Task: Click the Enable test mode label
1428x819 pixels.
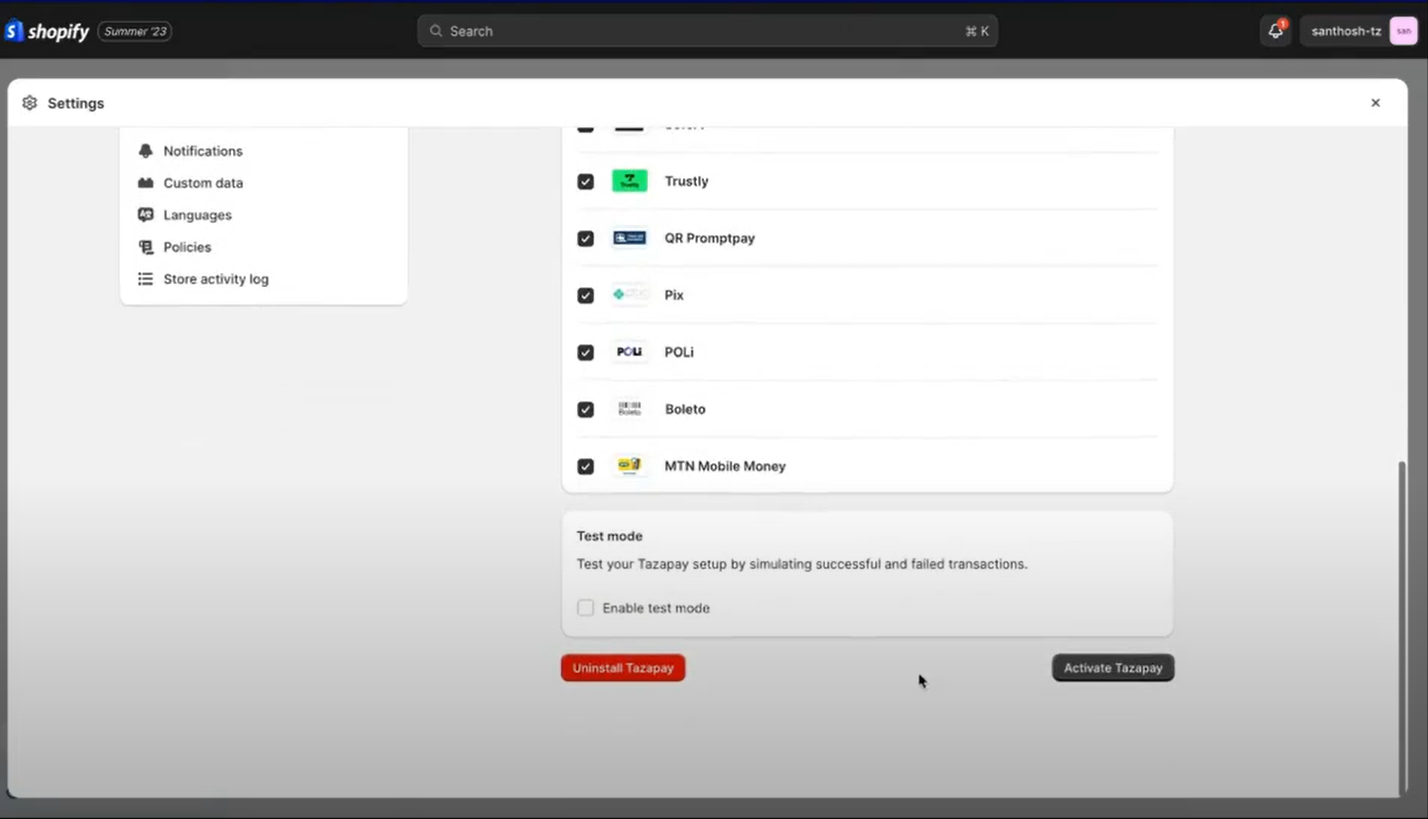Action: [x=656, y=608]
